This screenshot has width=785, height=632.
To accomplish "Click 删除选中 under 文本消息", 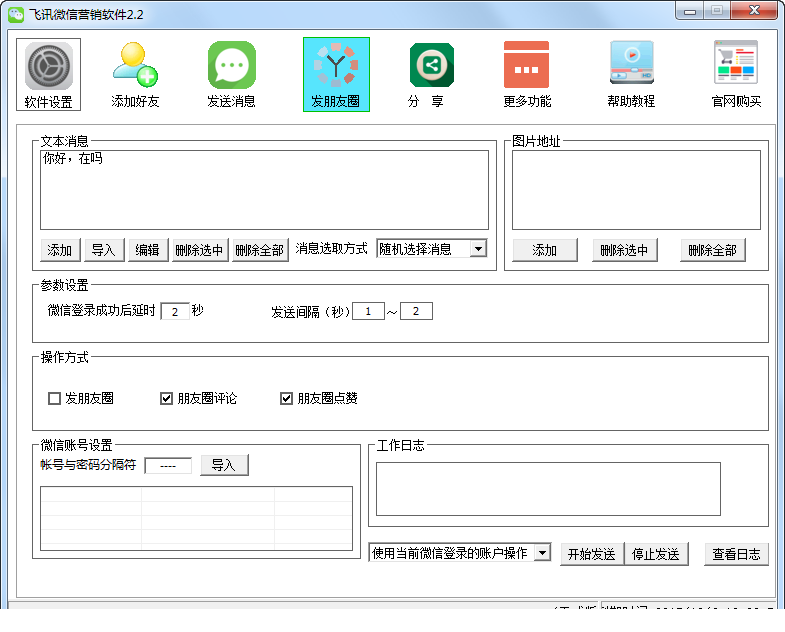I will (200, 250).
